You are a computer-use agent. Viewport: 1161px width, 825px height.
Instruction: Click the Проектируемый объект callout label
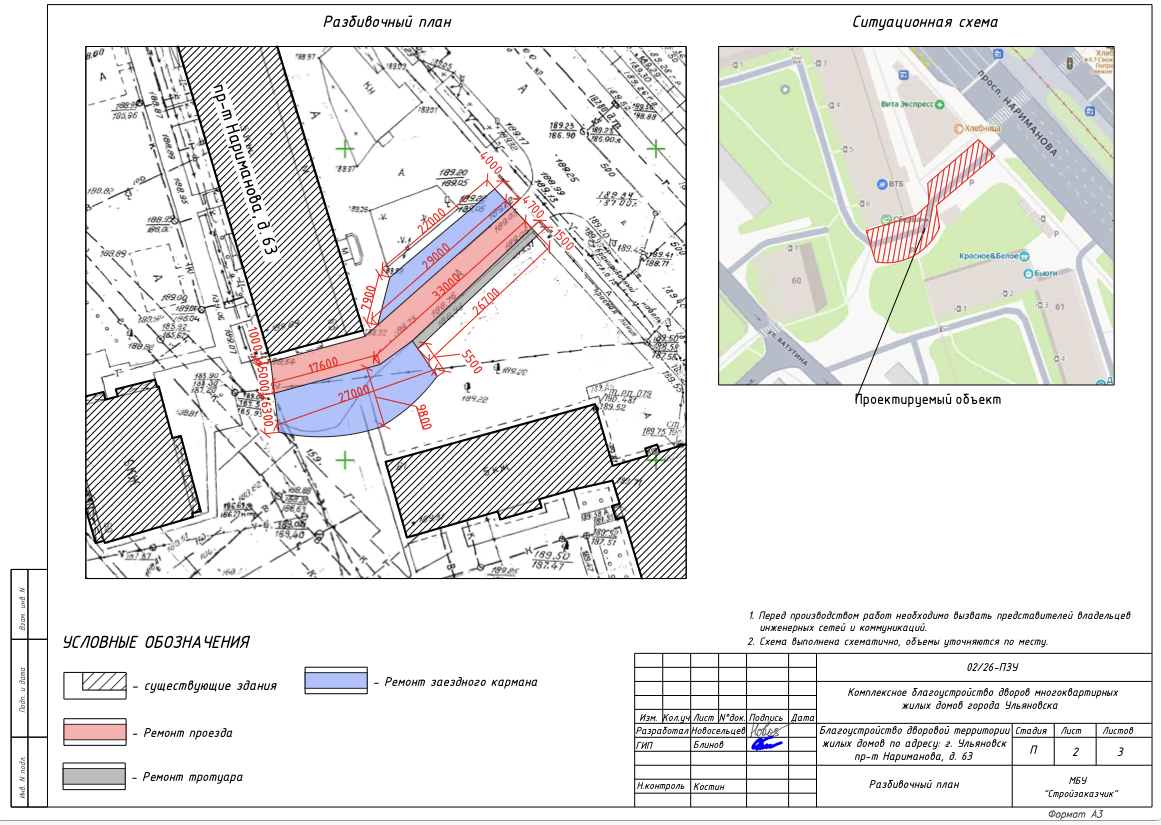point(927,400)
